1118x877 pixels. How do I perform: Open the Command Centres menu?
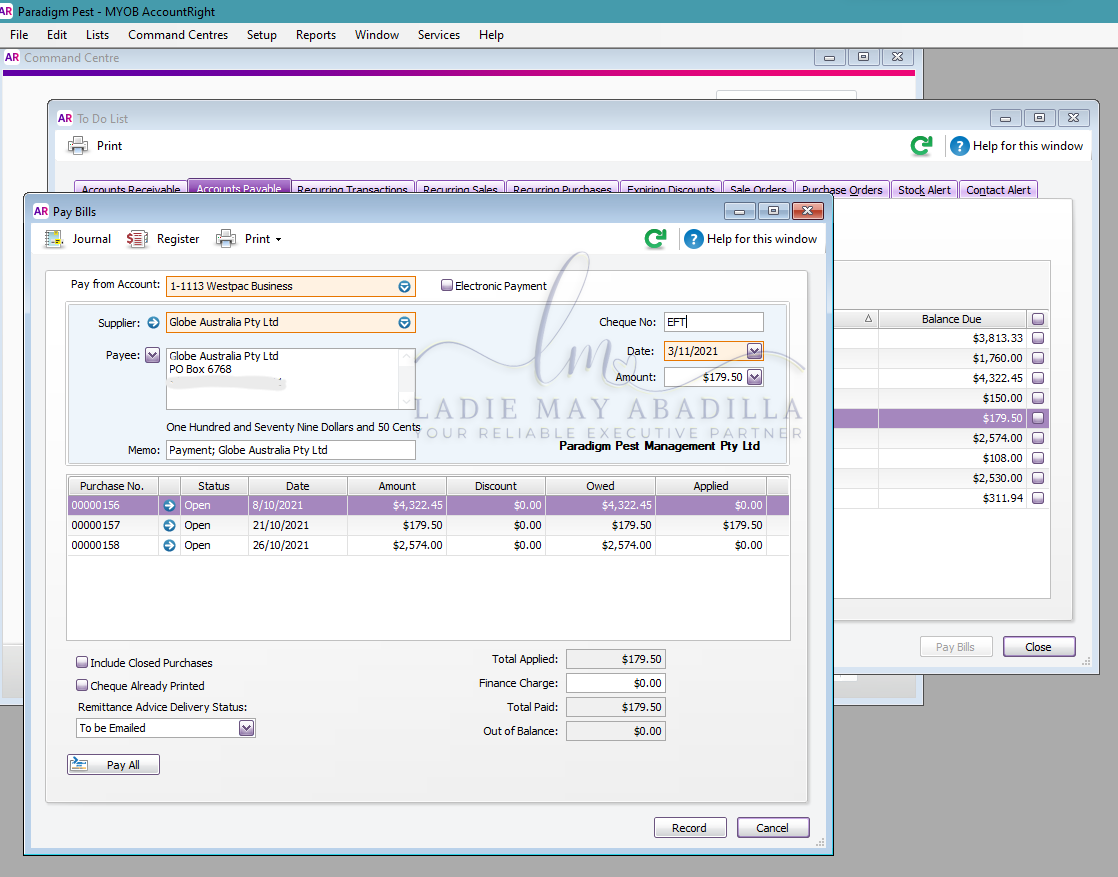tap(178, 35)
